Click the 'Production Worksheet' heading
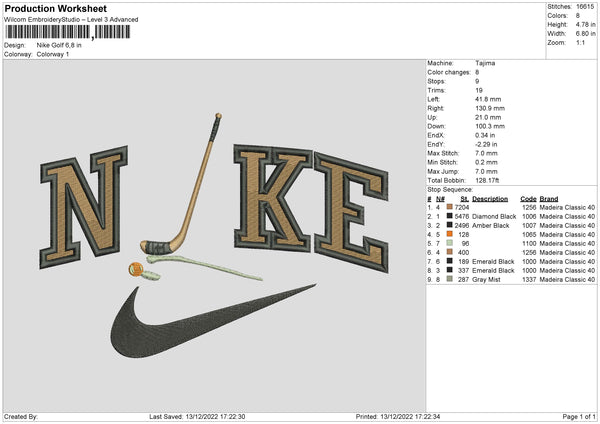The width and height of the screenshot is (600, 424). click(55, 8)
